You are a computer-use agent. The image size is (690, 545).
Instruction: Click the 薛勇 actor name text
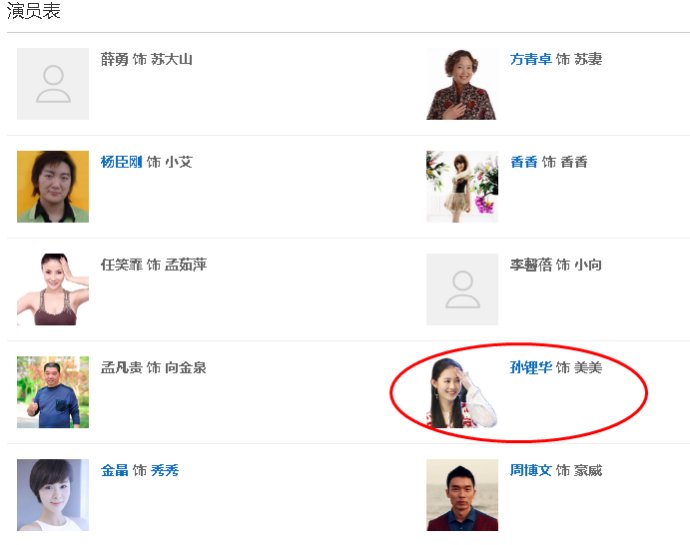[x=114, y=60]
